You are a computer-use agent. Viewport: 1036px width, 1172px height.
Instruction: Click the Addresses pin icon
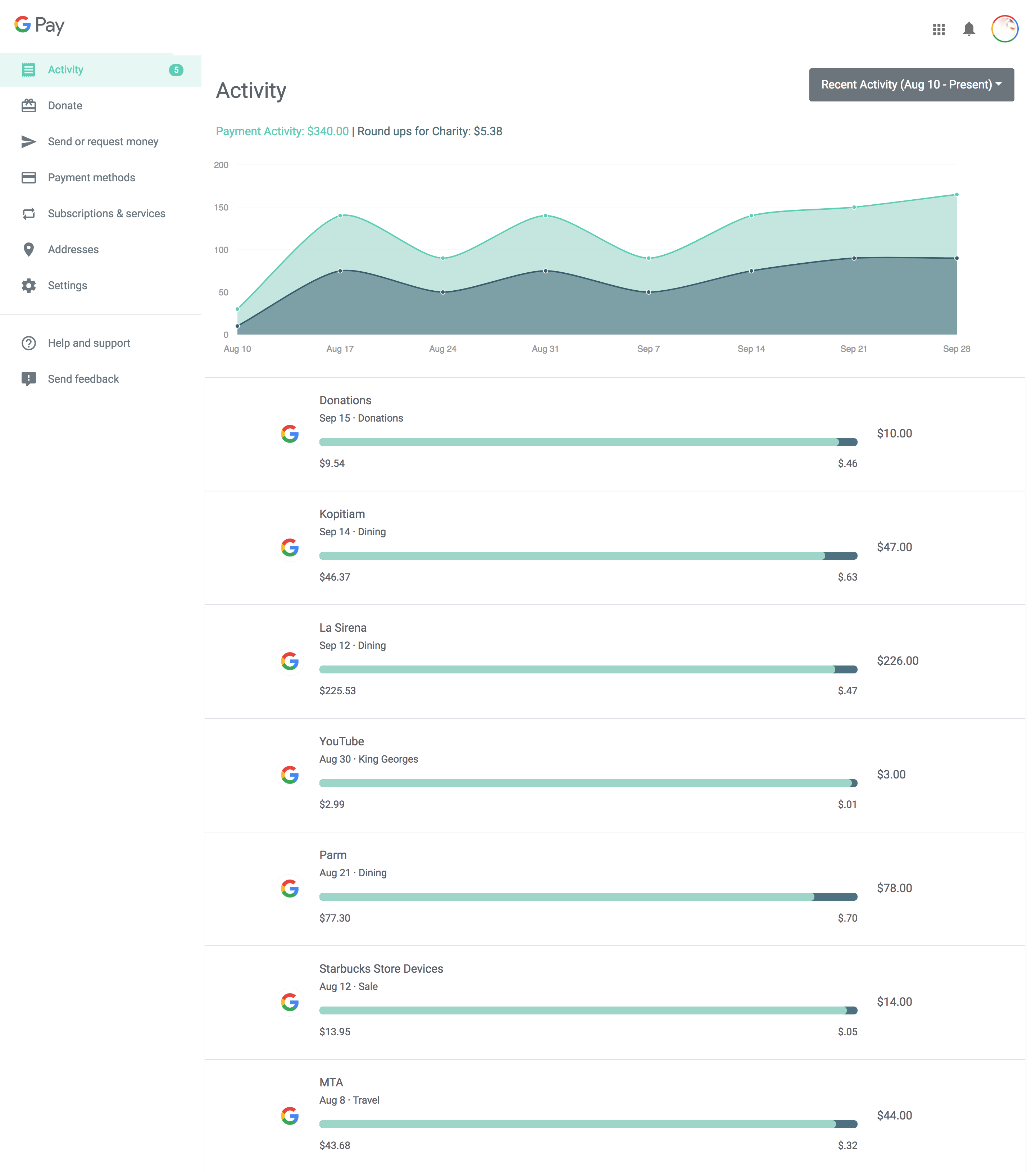pos(29,249)
